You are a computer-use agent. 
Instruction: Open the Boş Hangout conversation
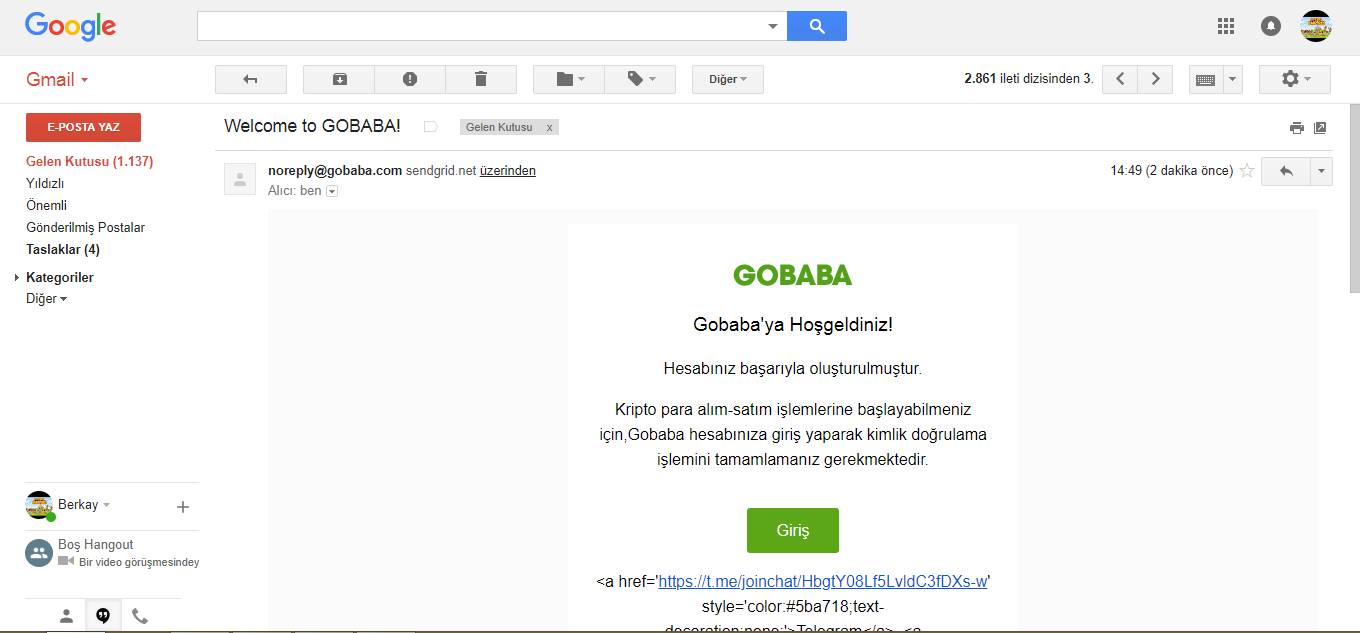point(112,553)
